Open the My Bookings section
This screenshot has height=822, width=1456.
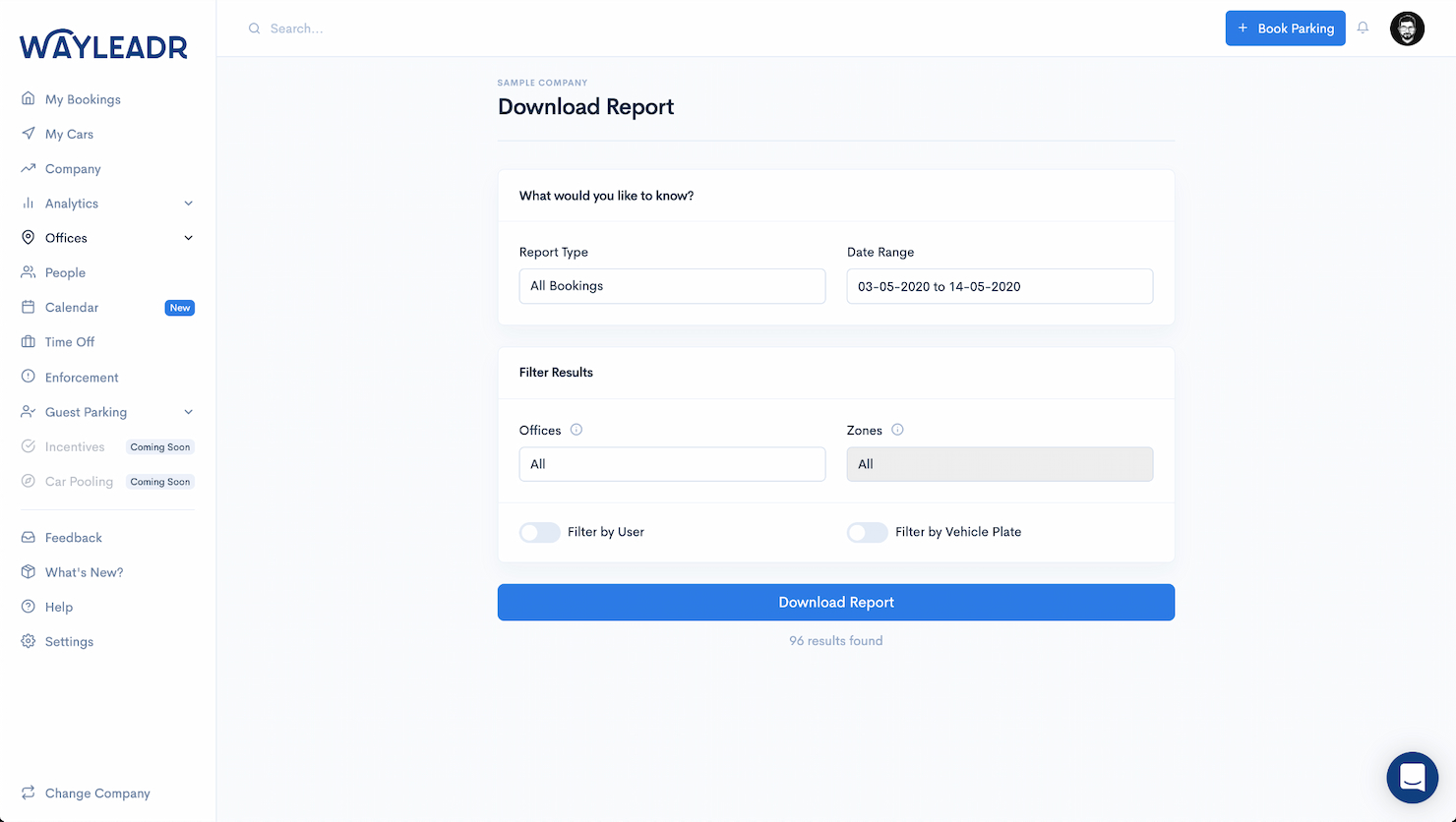click(x=82, y=98)
